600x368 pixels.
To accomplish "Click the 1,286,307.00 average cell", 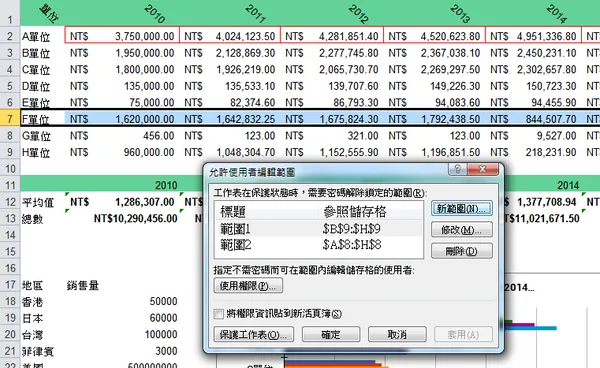I will [122, 202].
